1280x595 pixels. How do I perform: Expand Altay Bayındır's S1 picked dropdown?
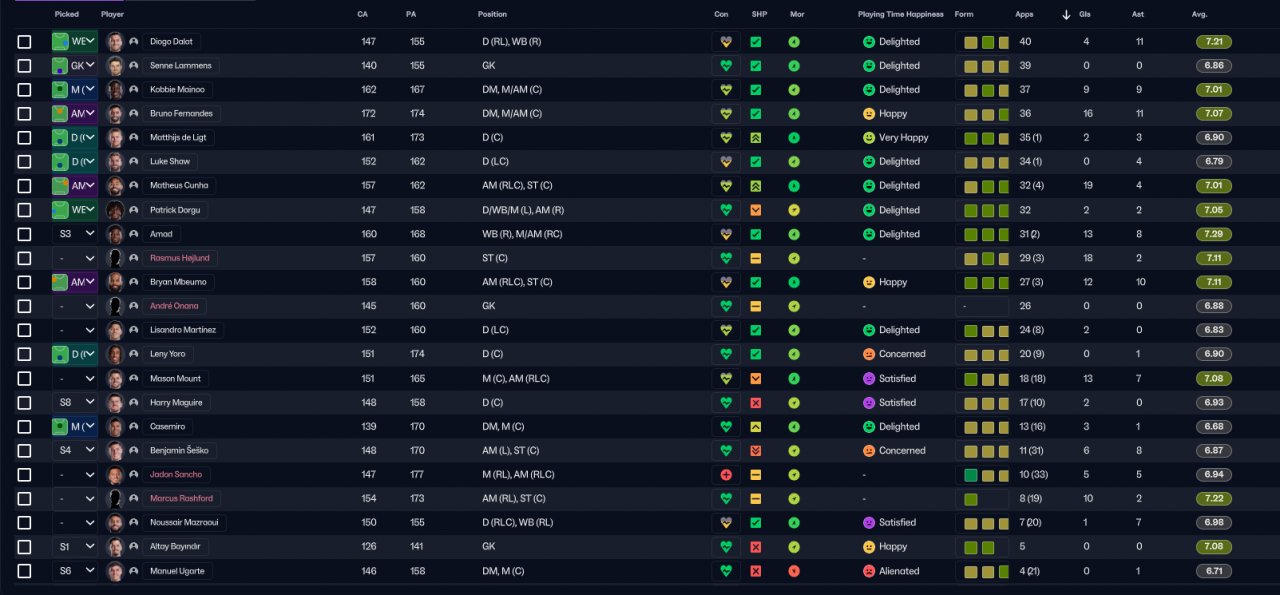pos(75,547)
